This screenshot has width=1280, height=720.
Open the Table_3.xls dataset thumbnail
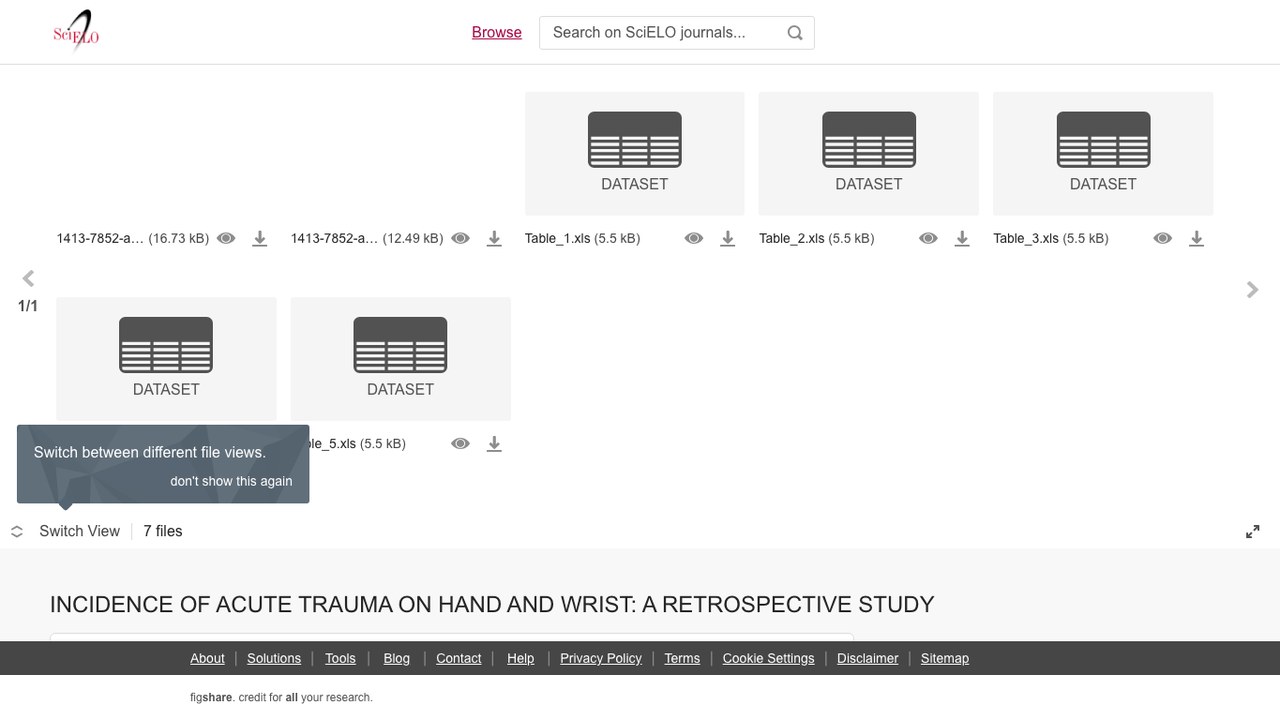1103,153
